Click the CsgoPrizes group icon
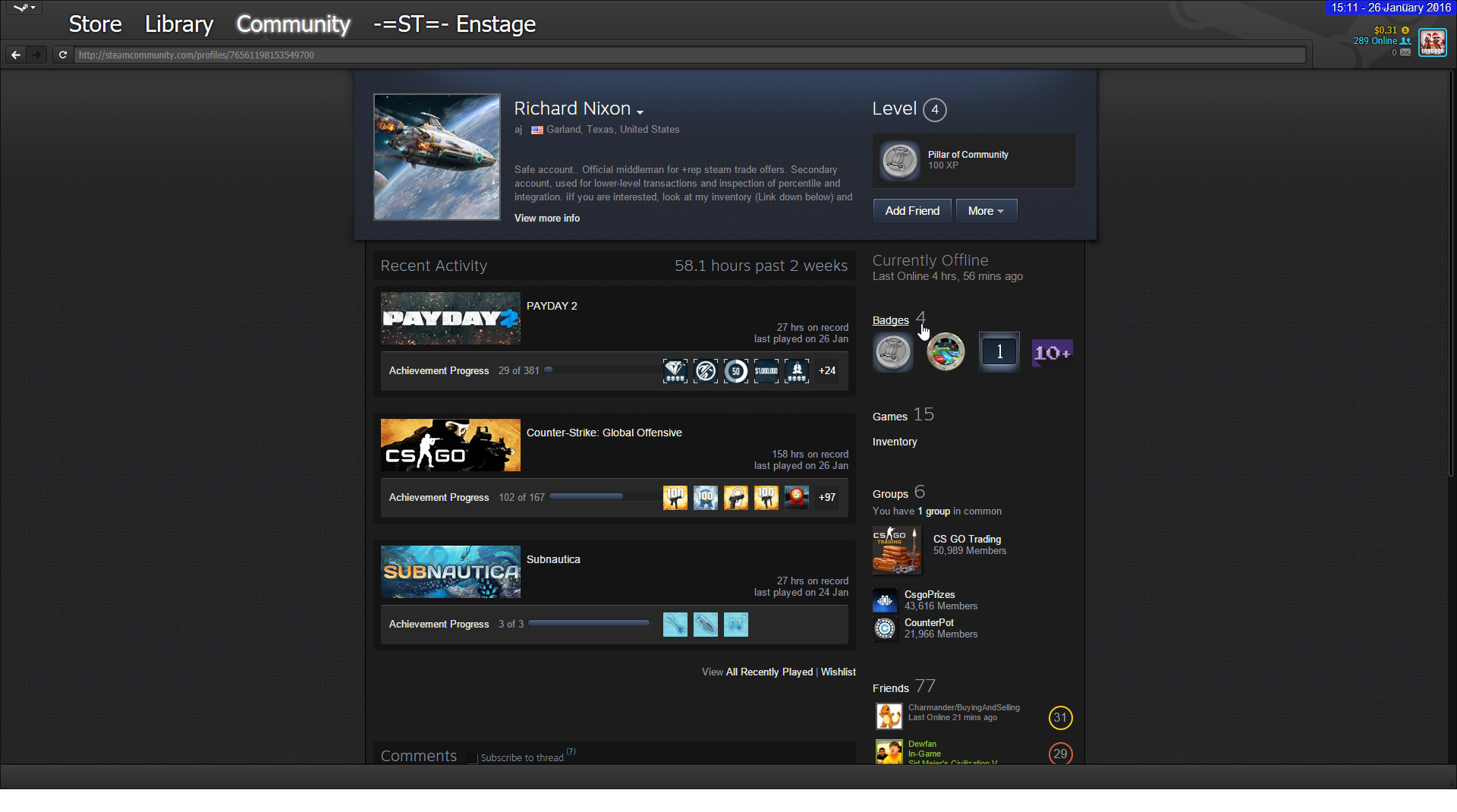 pos(885,600)
